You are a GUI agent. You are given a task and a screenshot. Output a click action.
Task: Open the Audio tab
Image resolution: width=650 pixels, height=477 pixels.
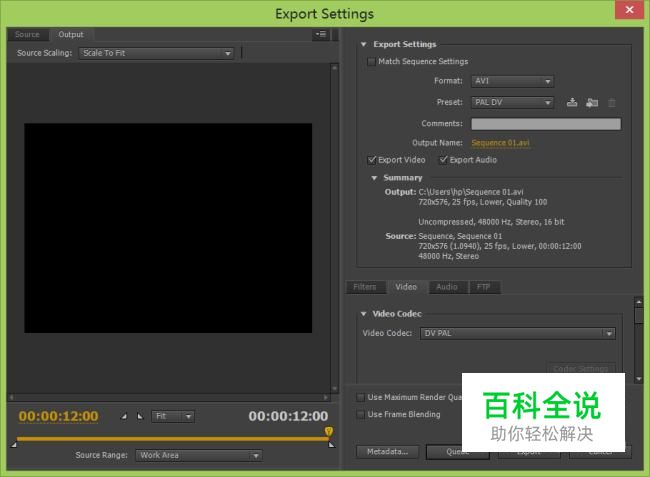point(447,287)
